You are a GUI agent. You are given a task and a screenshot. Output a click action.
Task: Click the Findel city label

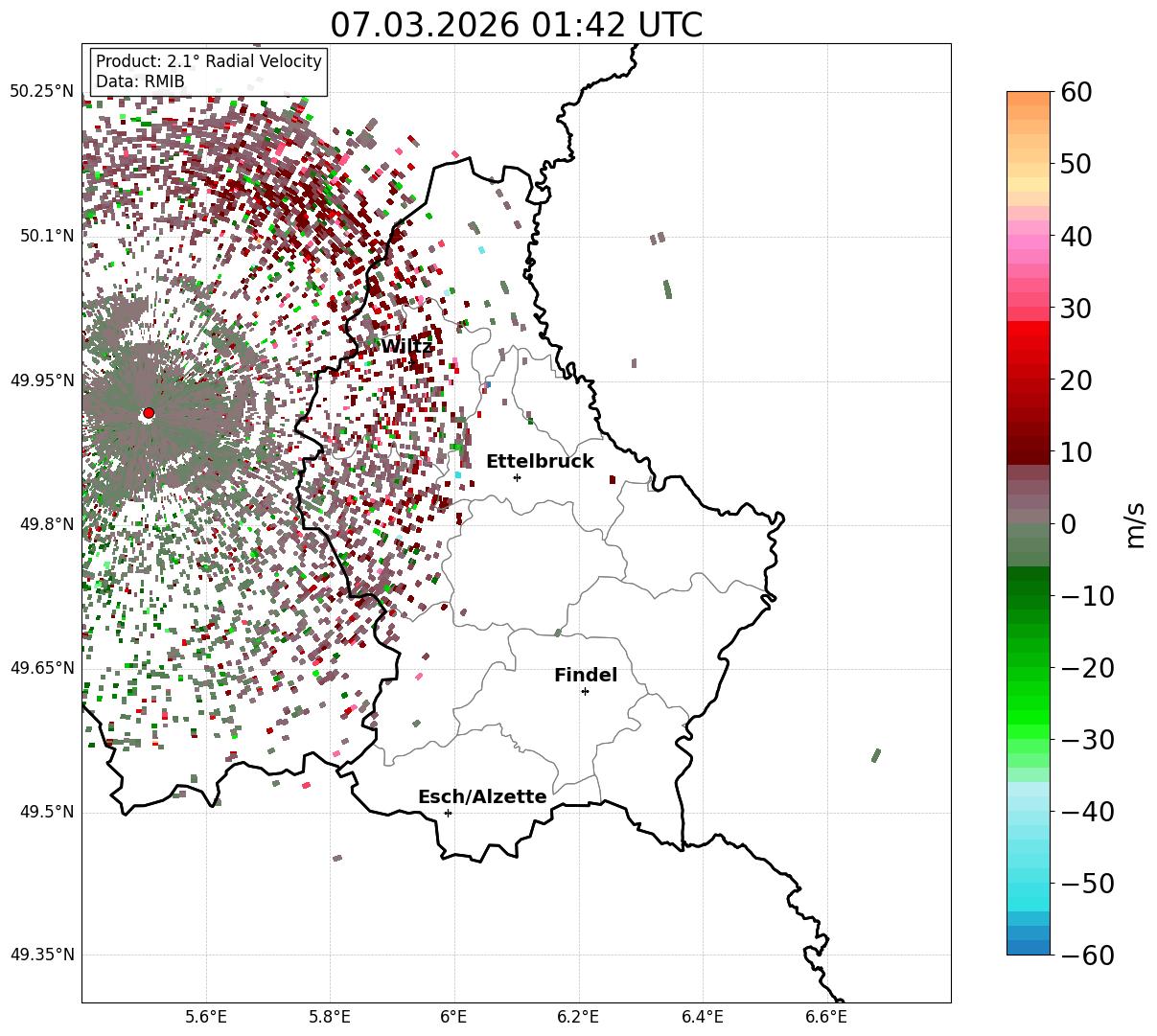(x=586, y=675)
